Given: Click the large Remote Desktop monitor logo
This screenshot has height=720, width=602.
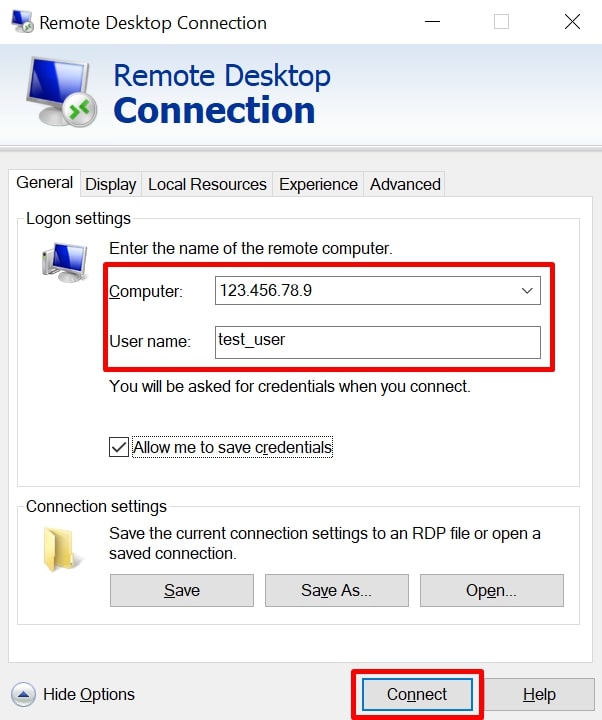Looking at the screenshot, I should pyautogui.click(x=61, y=91).
